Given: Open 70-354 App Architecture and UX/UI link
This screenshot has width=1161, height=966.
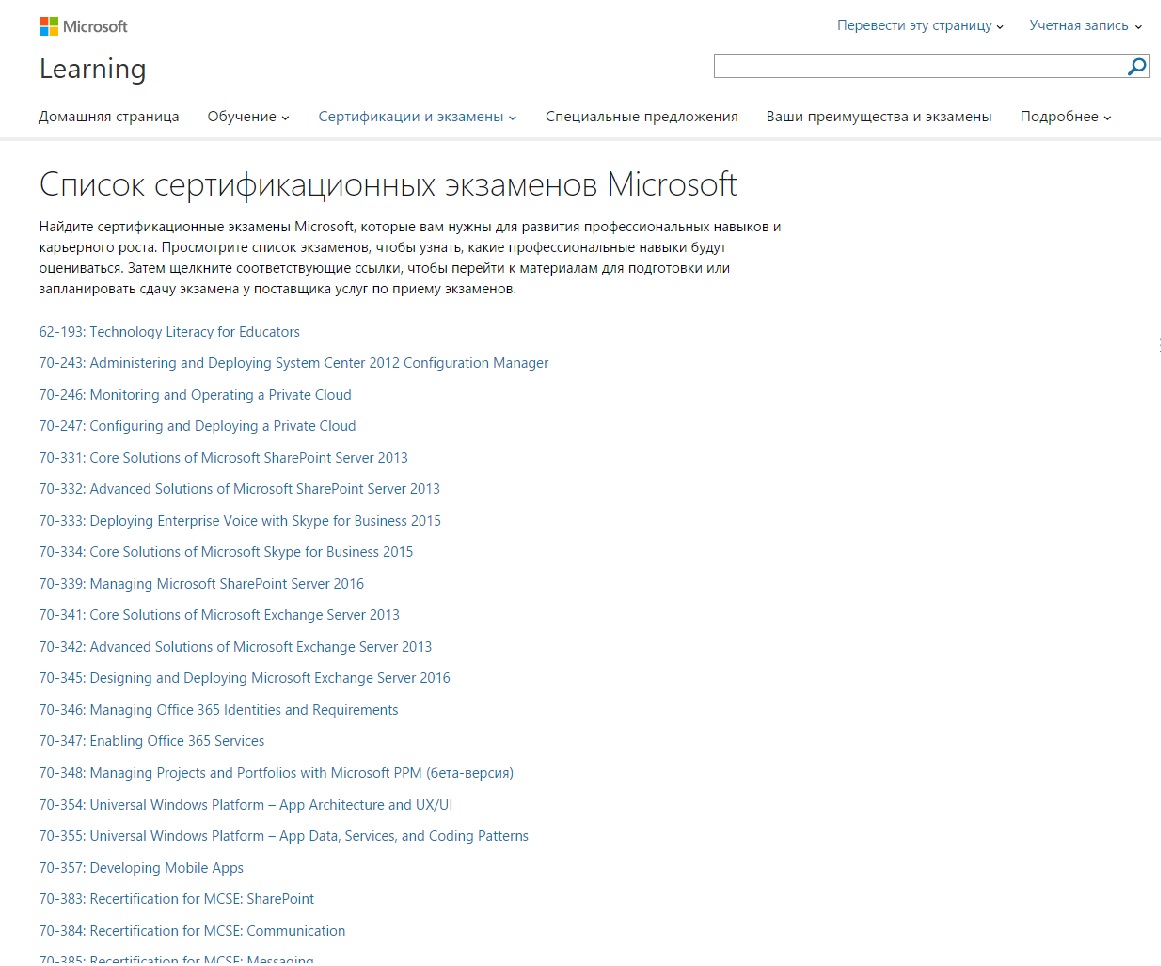Looking at the screenshot, I should [x=245, y=804].
